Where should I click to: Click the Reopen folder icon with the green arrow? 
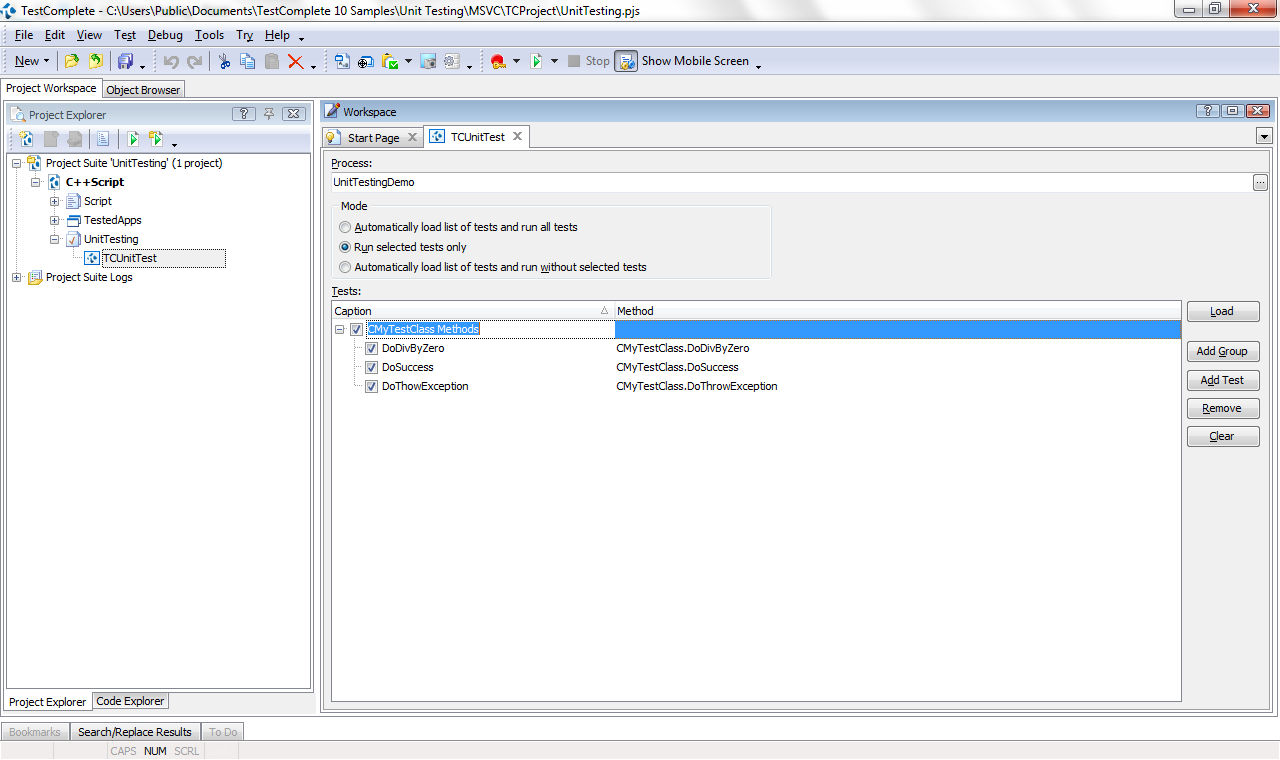[96, 61]
